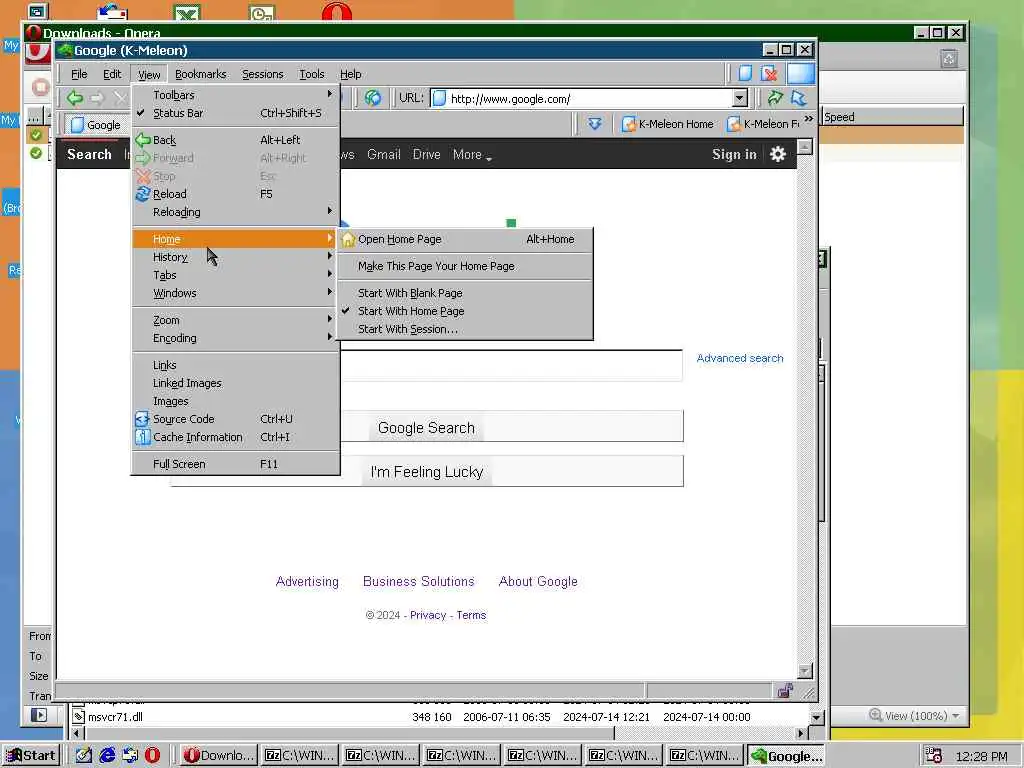Select Start With Blank Page option
This screenshot has width=1024, height=768.
click(x=465, y=293)
